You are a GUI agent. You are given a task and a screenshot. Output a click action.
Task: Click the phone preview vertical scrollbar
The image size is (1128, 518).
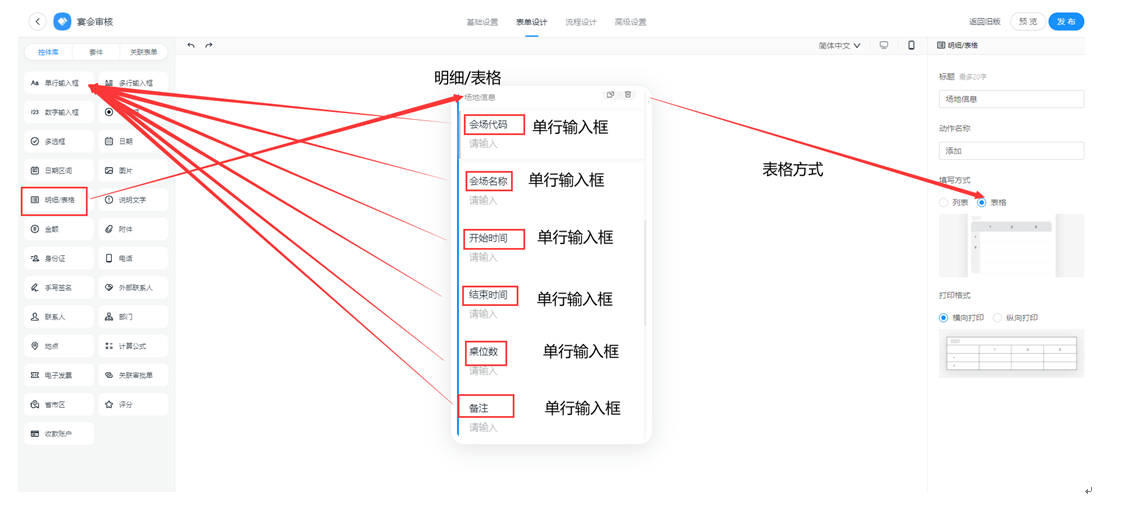(x=645, y=272)
